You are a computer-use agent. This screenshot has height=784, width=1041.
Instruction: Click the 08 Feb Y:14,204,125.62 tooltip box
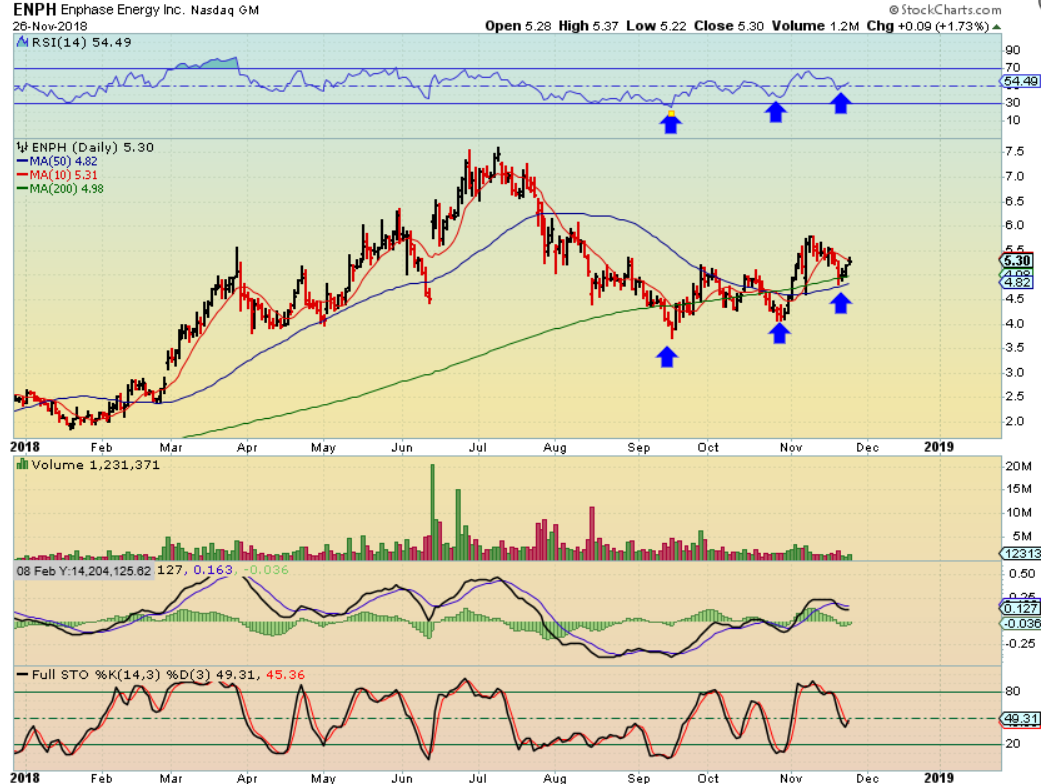coord(84,571)
